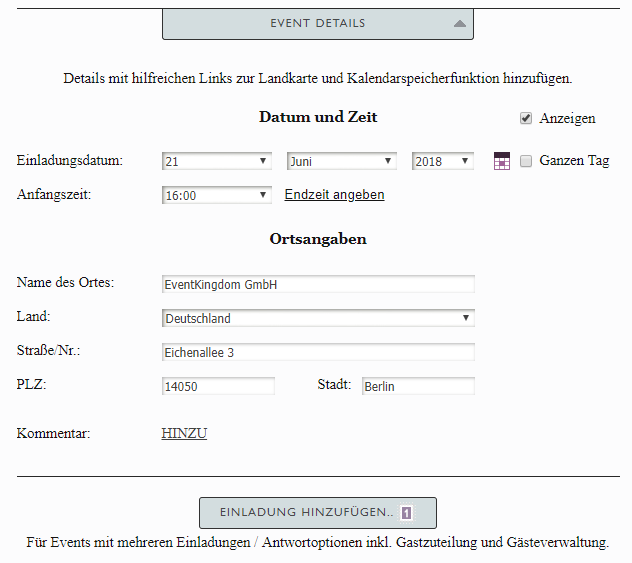The width and height of the screenshot is (632, 563).
Task: Open the month dropdown showing Juni
Action: point(342,161)
